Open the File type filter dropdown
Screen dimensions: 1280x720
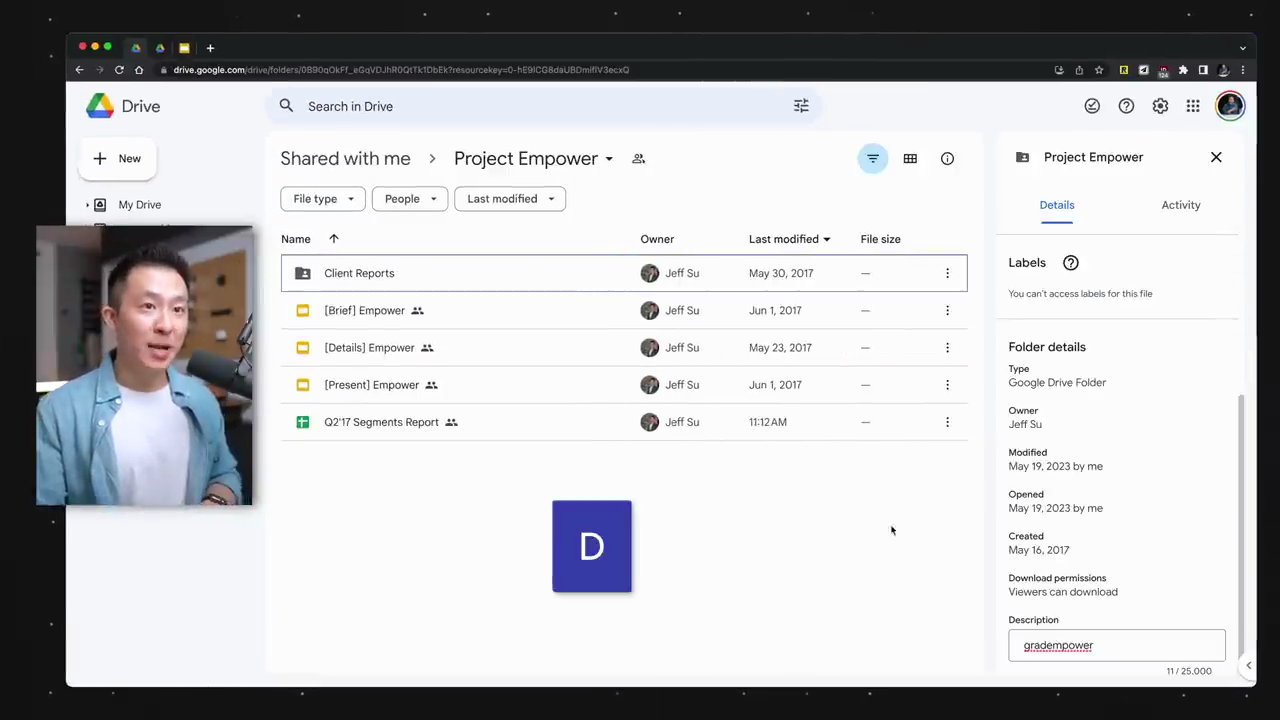point(323,199)
